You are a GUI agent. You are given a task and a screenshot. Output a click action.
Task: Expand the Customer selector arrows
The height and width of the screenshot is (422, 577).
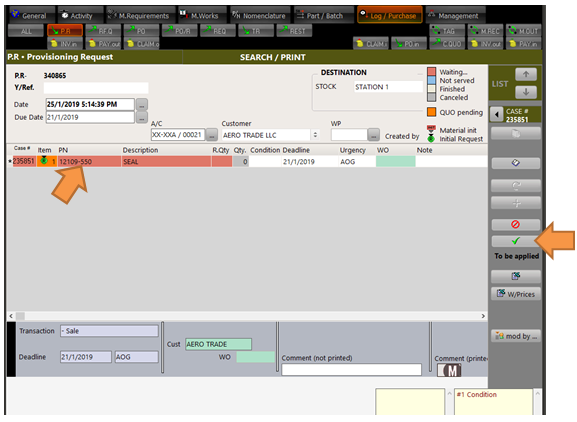pyautogui.click(x=315, y=135)
